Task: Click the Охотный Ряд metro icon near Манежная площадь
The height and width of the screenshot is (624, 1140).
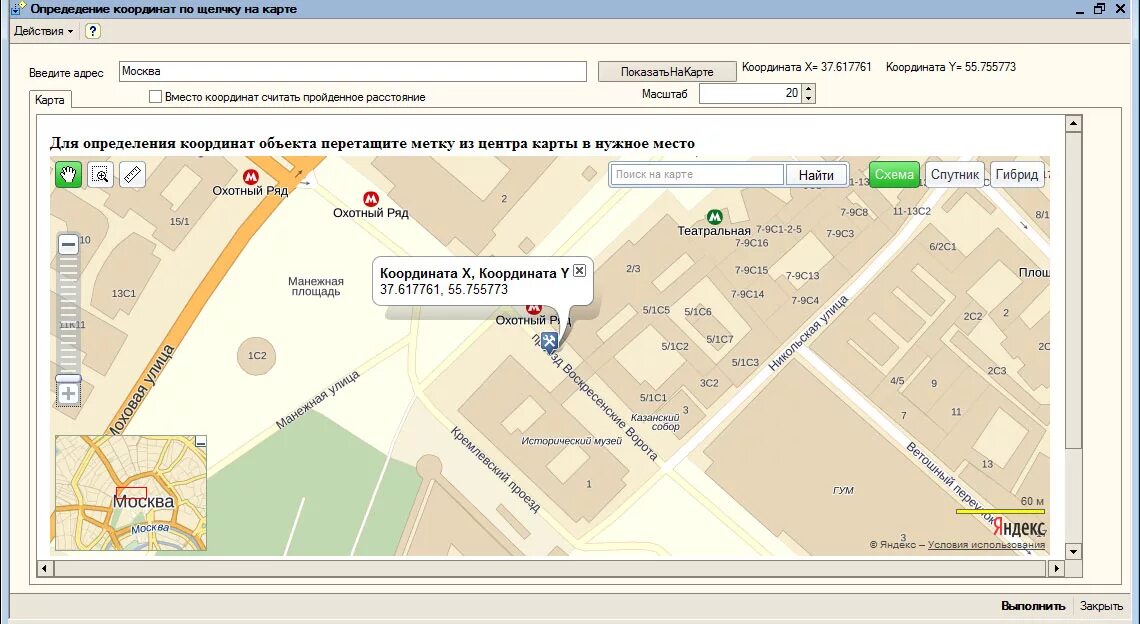Action: click(371, 199)
